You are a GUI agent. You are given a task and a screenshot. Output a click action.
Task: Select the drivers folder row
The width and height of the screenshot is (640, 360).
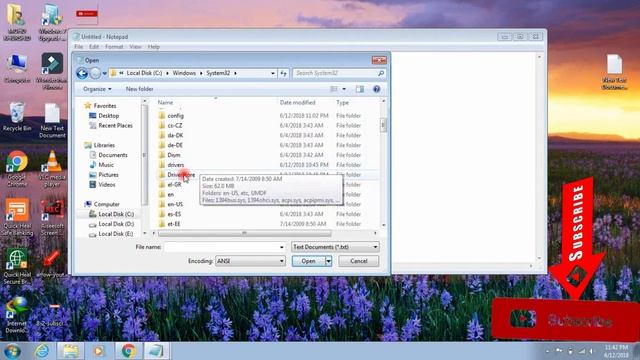click(269, 165)
